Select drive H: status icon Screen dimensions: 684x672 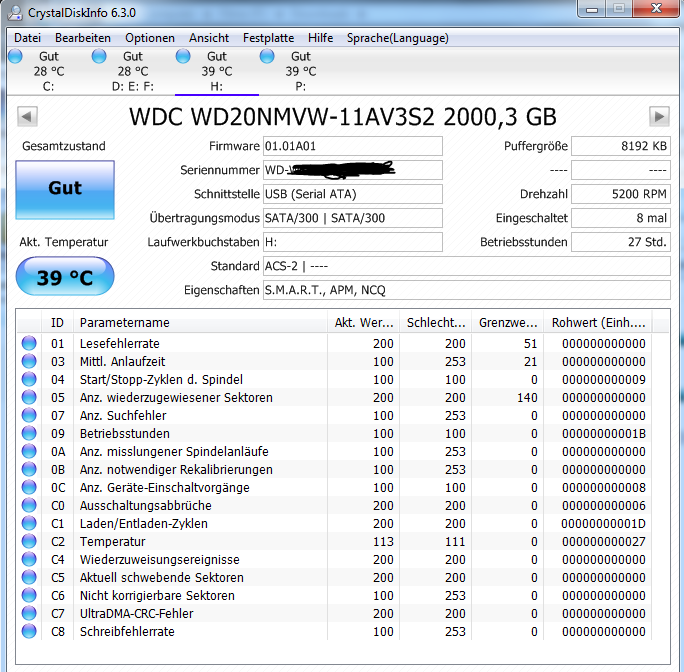[x=183, y=56]
